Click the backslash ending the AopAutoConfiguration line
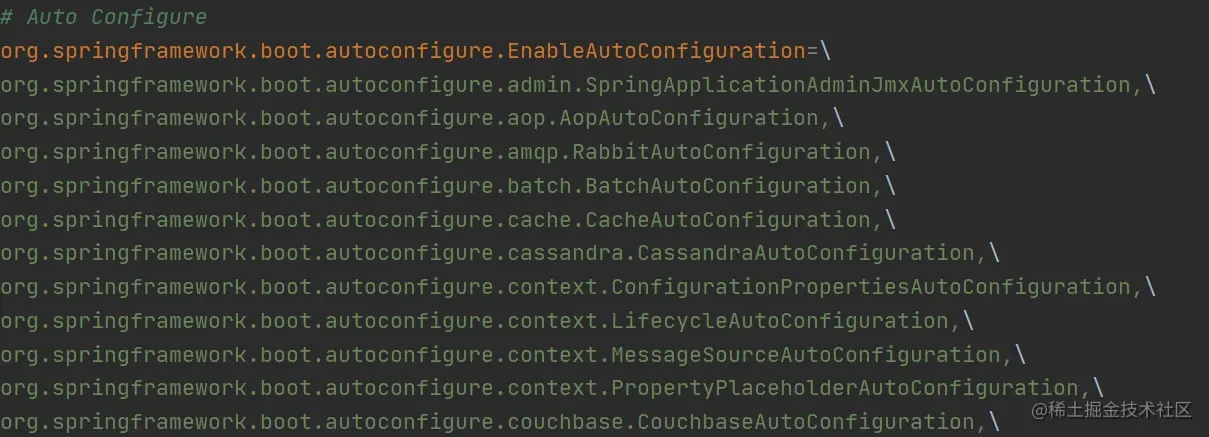Viewport: 1209px width, 437px height. [838, 118]
